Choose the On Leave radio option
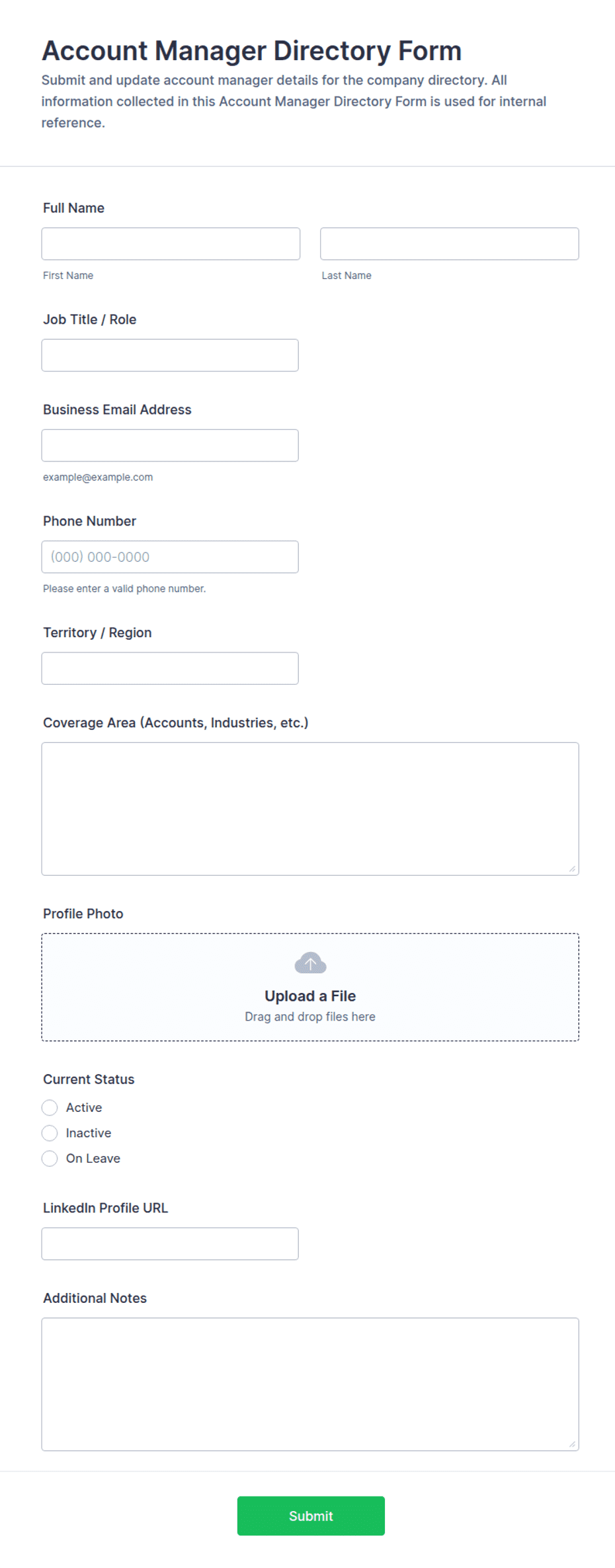This screenshot has width=615, height=1568. [x=50, y=1158]
